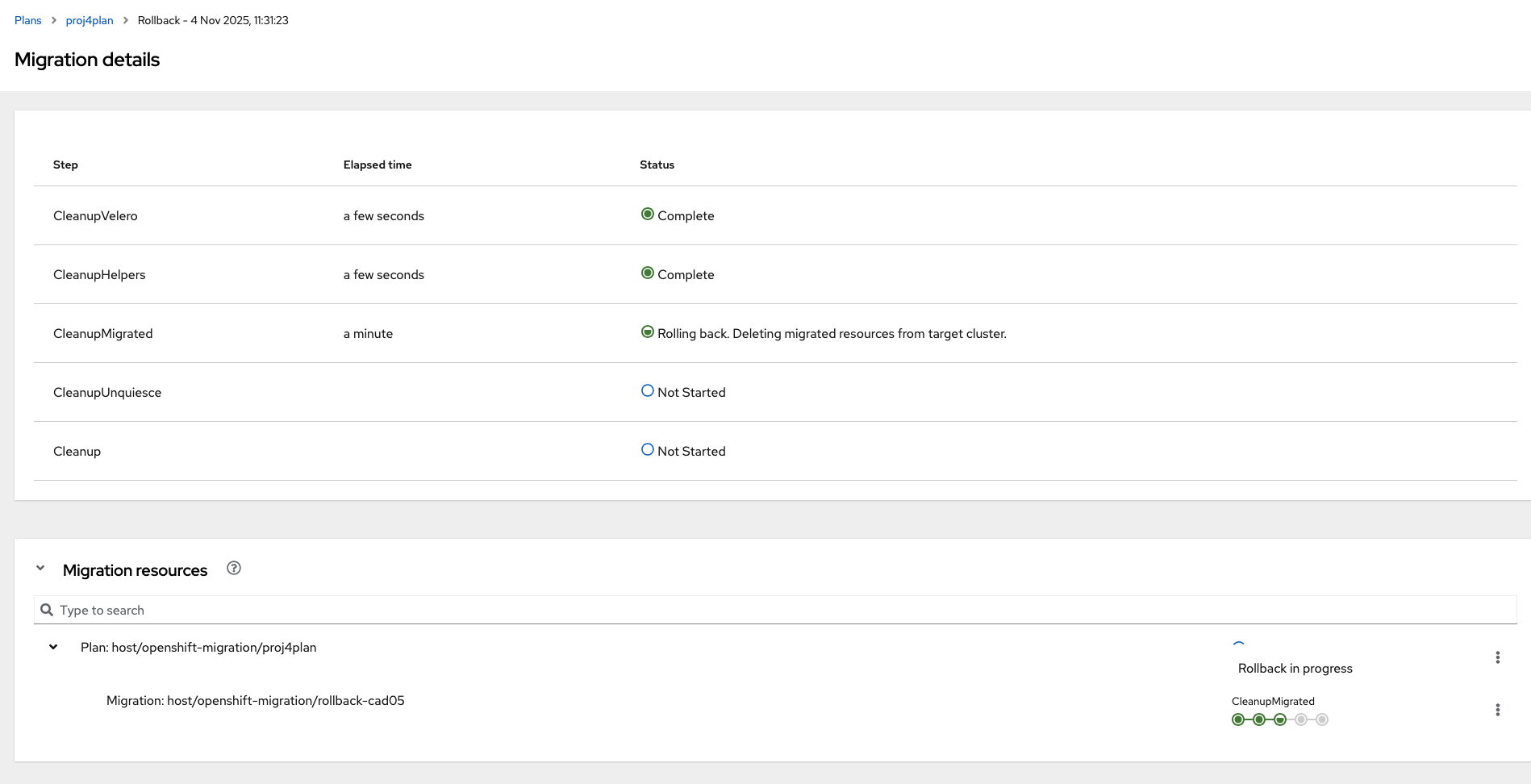Collapse the Plan proj4plan tree node
The image size is (1531, 784).
(x=53, y=647)
